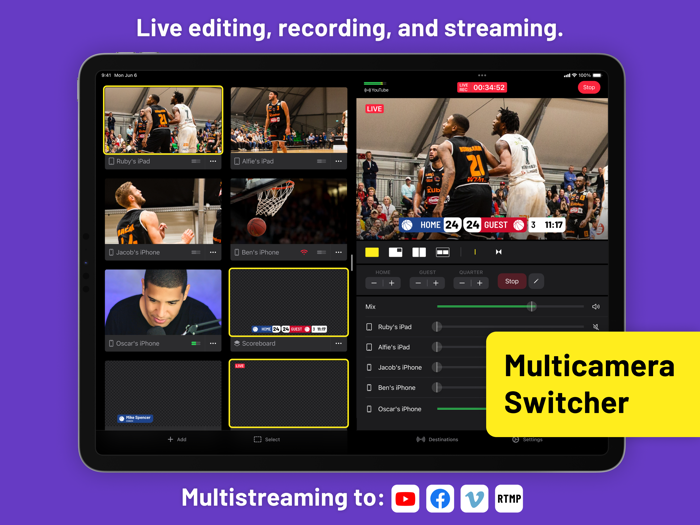Choose the side-by-side framed layout
Viewport: 700px width, 525px height.
tap(442, 252)
